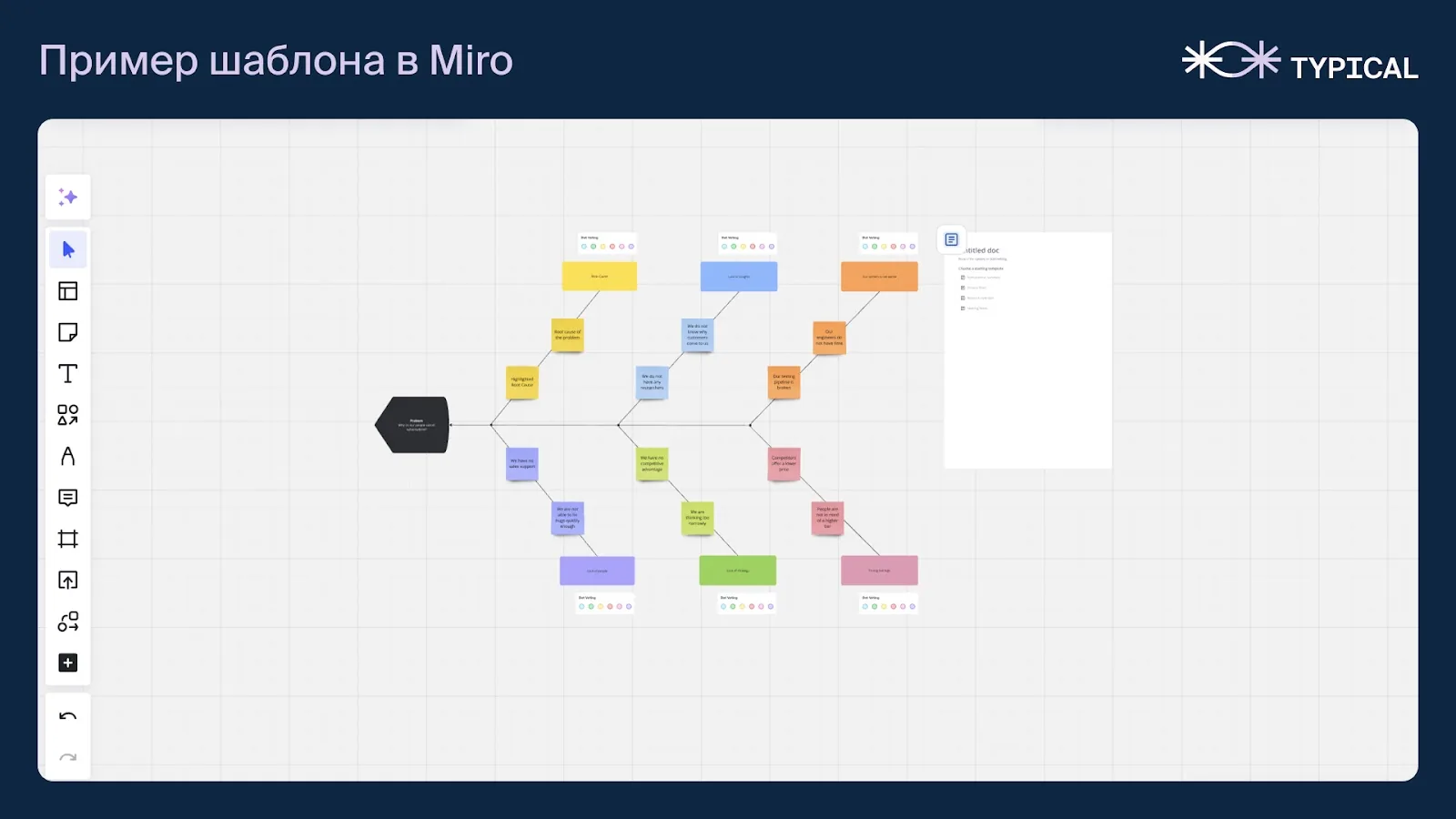Click the untitled doc title
This screenshot has width=1456, height=819.
coord(982,250)
